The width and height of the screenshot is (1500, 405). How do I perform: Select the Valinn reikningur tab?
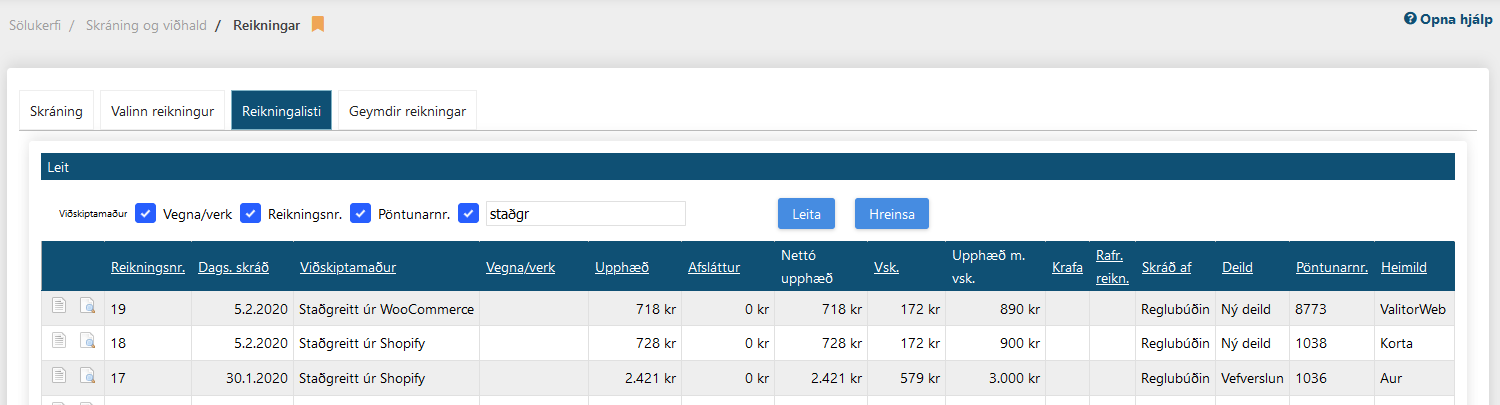162,111
